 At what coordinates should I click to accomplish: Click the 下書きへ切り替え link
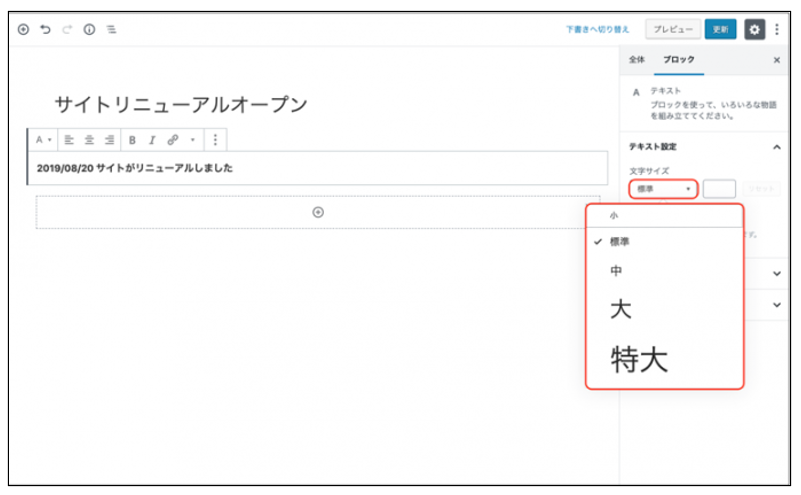599,30
